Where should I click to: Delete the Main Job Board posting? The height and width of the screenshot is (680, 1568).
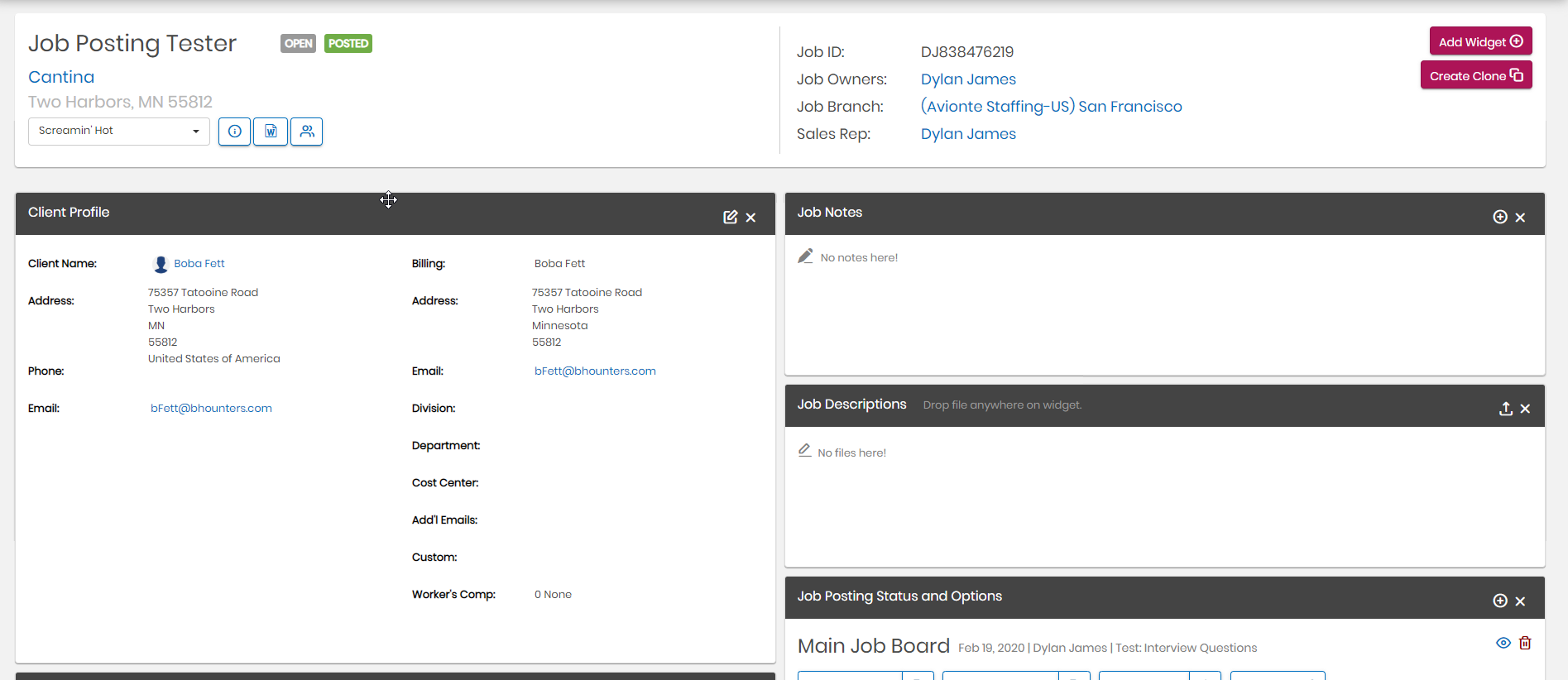tap(1525, 643)
